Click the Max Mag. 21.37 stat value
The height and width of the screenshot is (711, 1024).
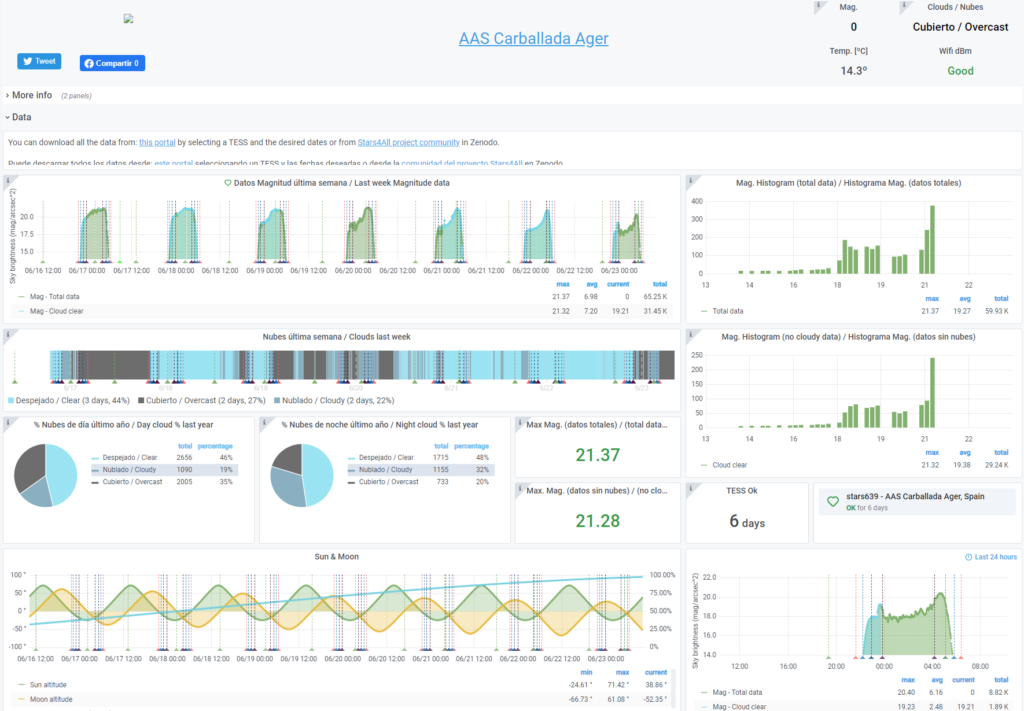click(597, 455)
